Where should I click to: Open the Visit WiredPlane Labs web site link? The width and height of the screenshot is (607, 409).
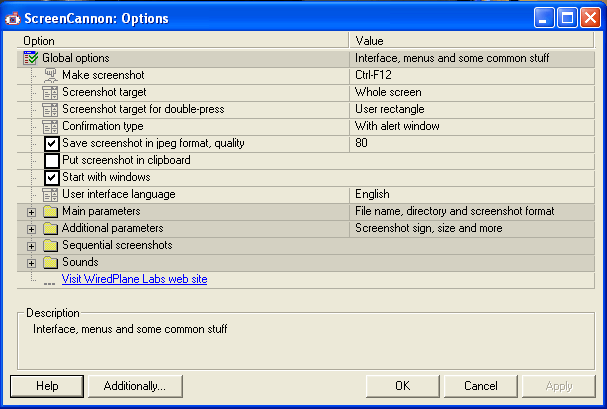[134, 279]
